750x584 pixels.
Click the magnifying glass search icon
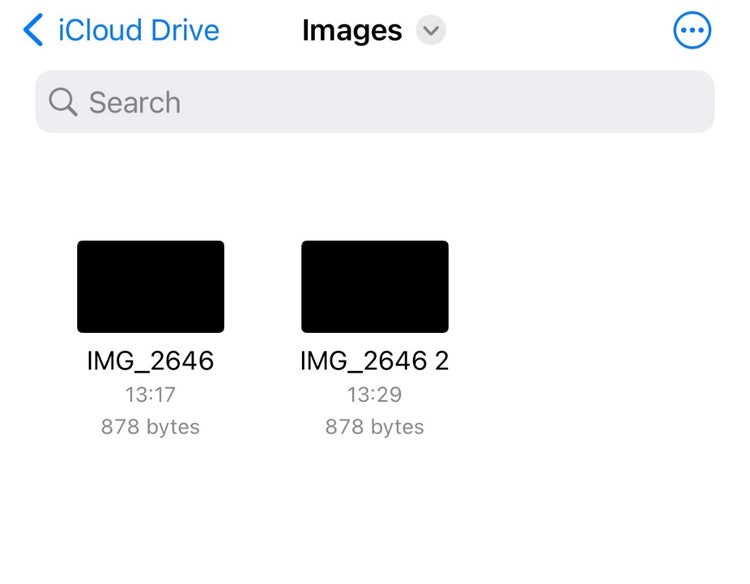(x=63, y=102)
